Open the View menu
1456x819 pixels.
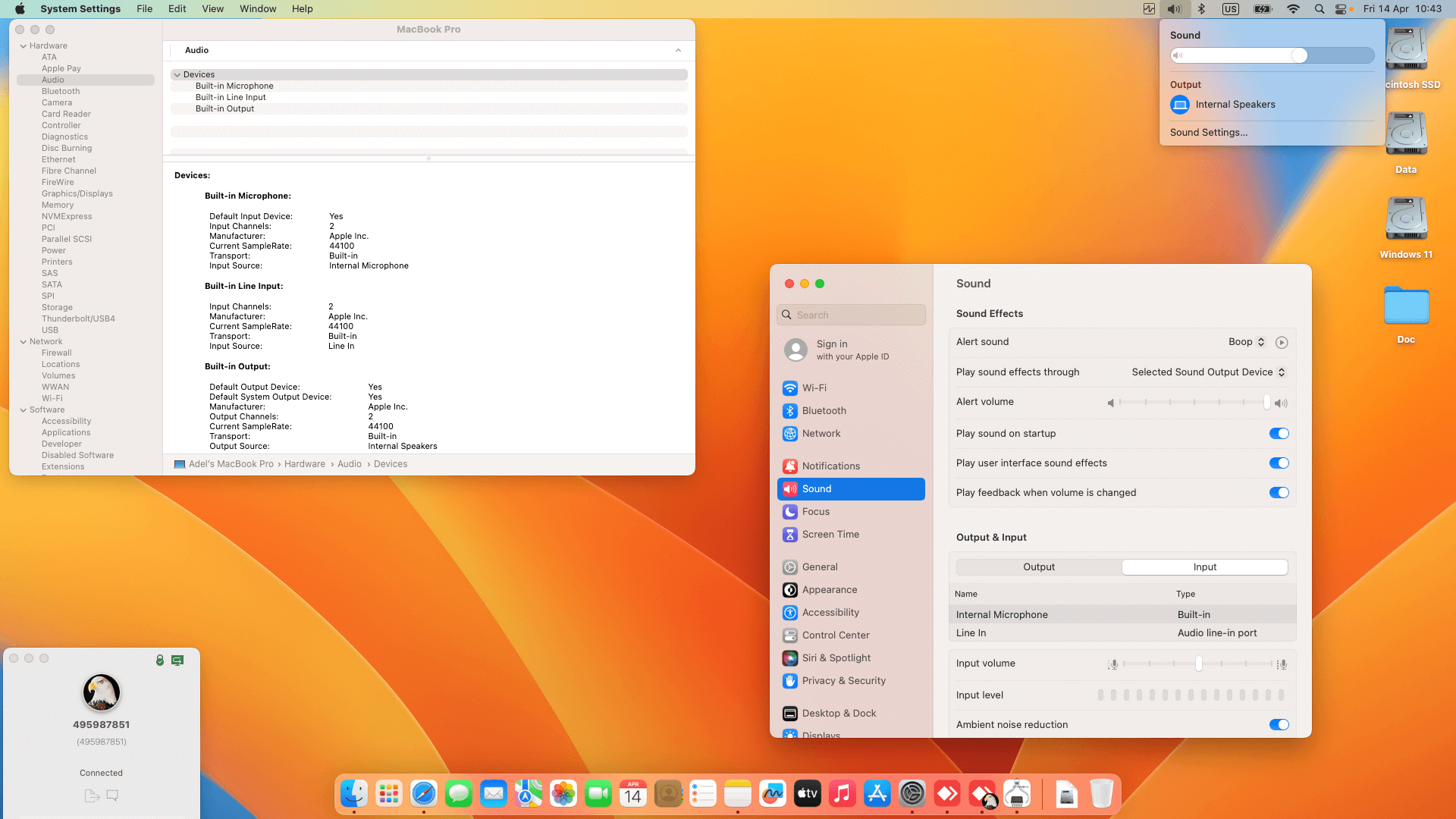[x=212, y=9]
